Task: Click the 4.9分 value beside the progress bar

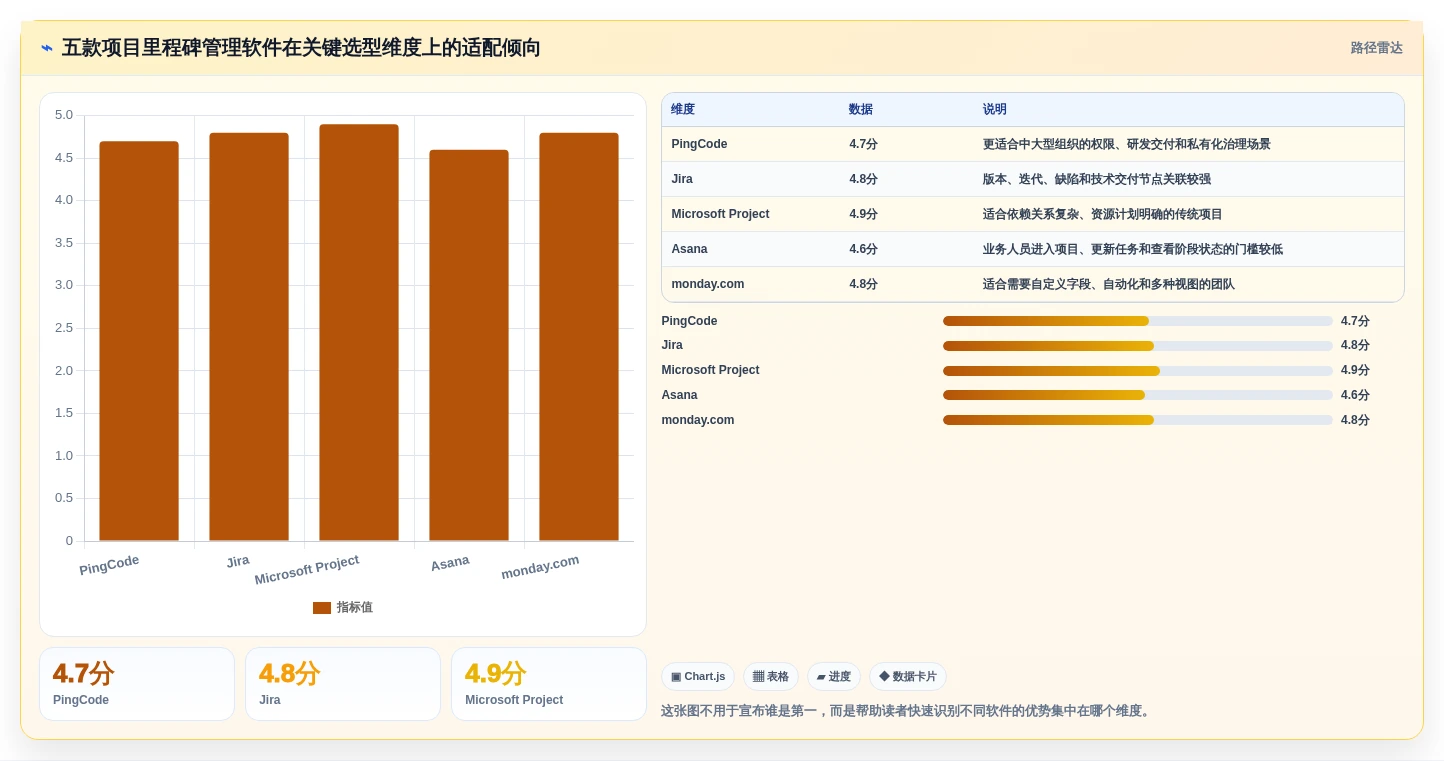Action: tap(1355, 370)
